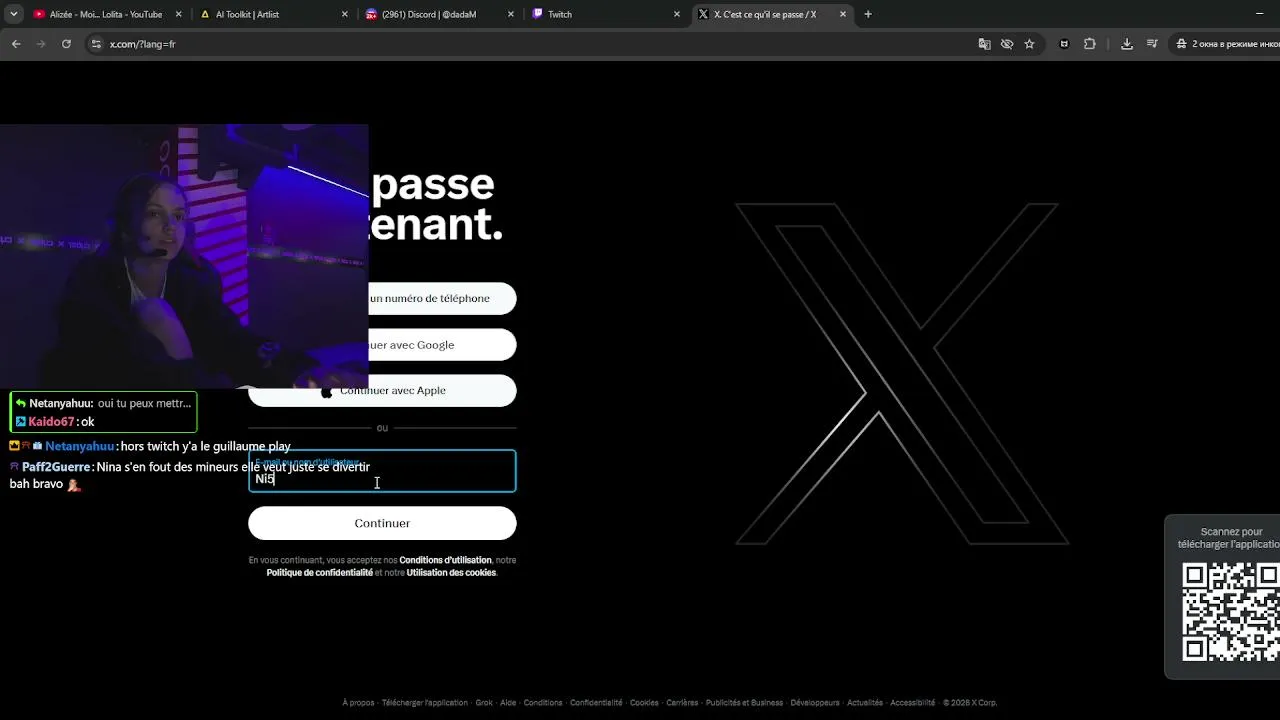Go forward to the next page
Screen dimensions: 1280x720
click(41, 44)
